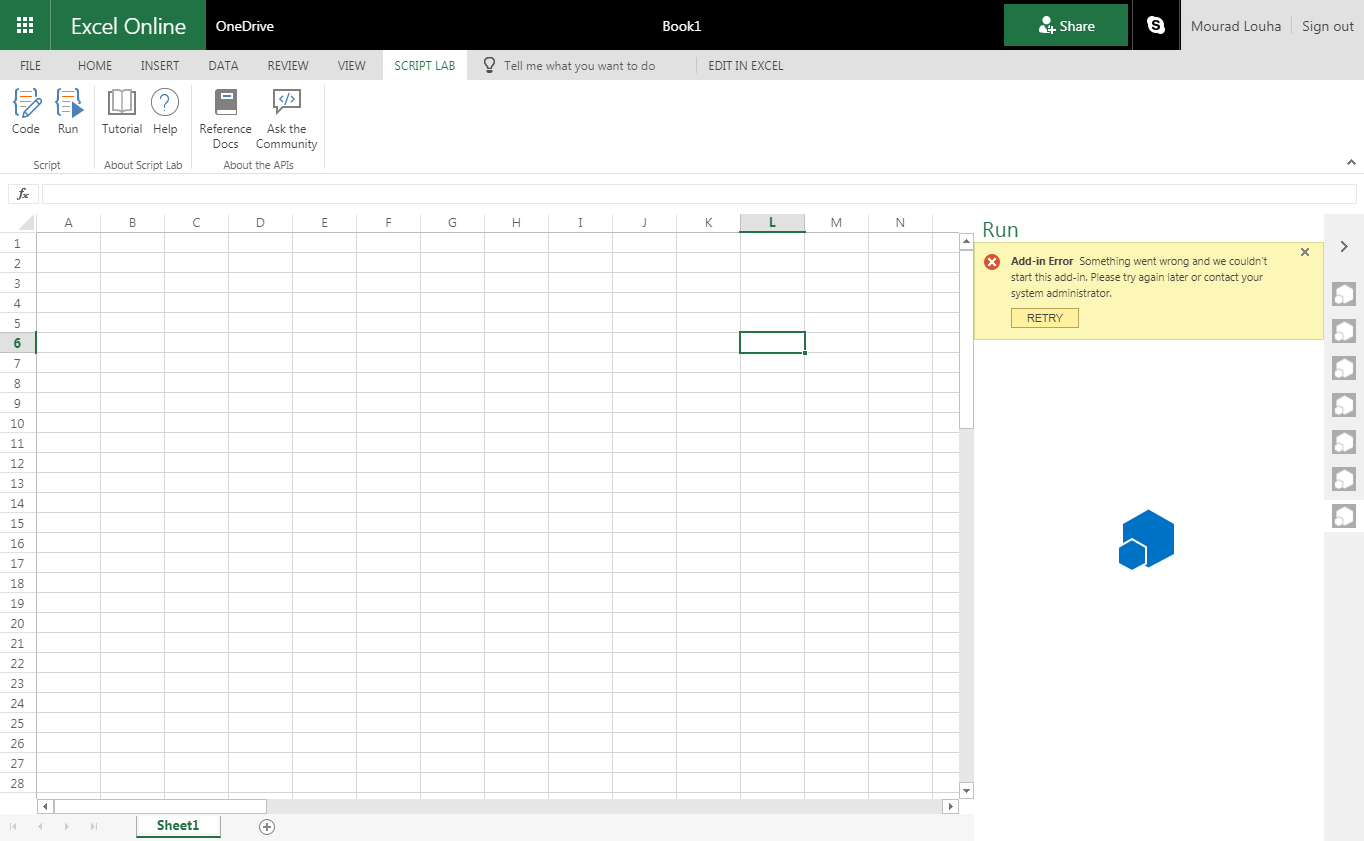This screenshot has height=841, width=1364.
Task: Switch to the DATA ribbon tab
Action: (x=222, y=65)
